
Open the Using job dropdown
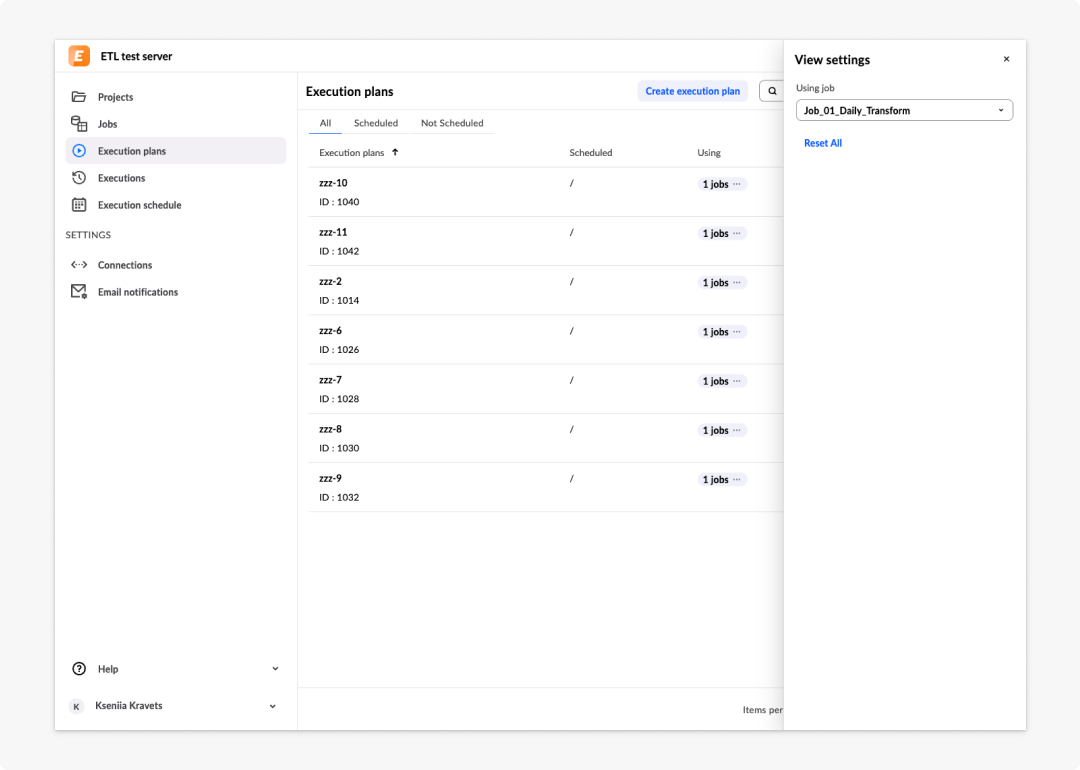904,110
